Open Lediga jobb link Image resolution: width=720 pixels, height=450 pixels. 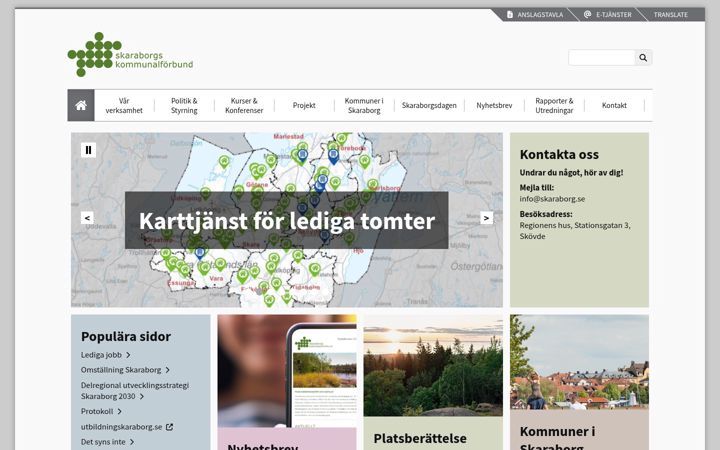point(101,355)
